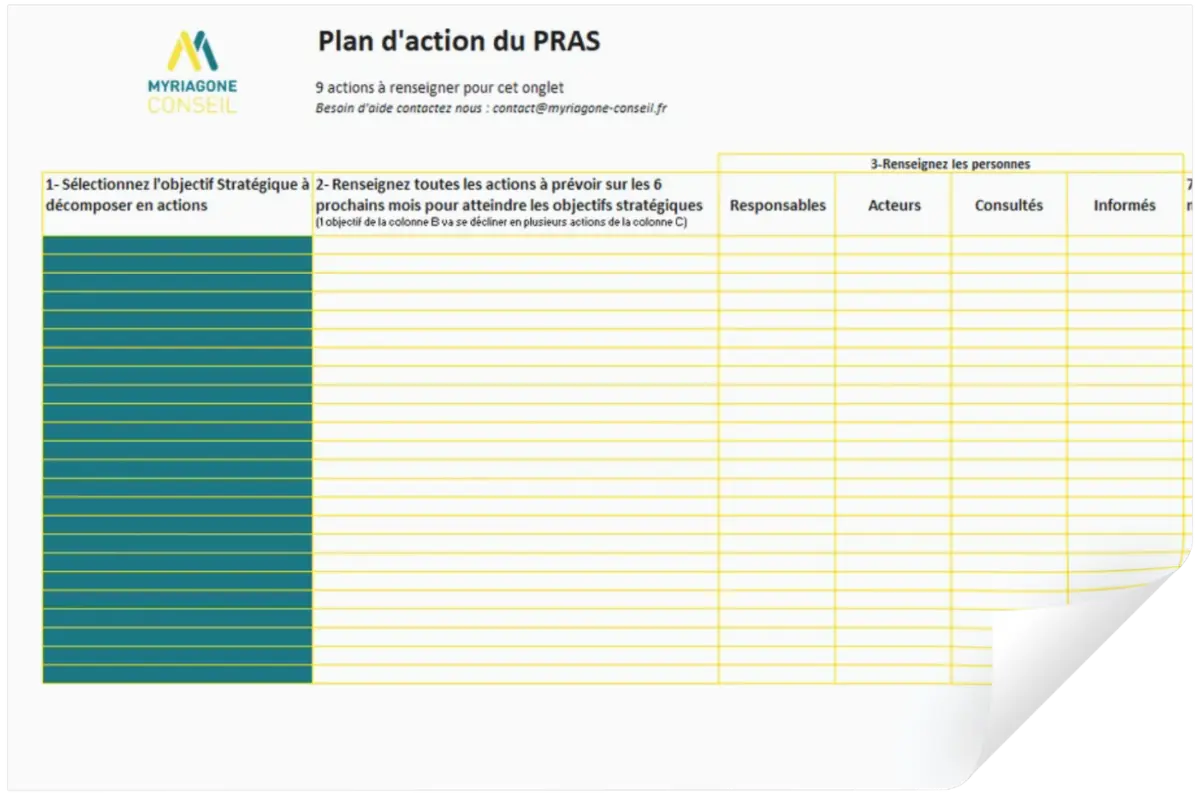The height and width of the screenshot is (800, 1200).
Task: Click the first empty cell under Acteurs
Action: pos(893,245)
